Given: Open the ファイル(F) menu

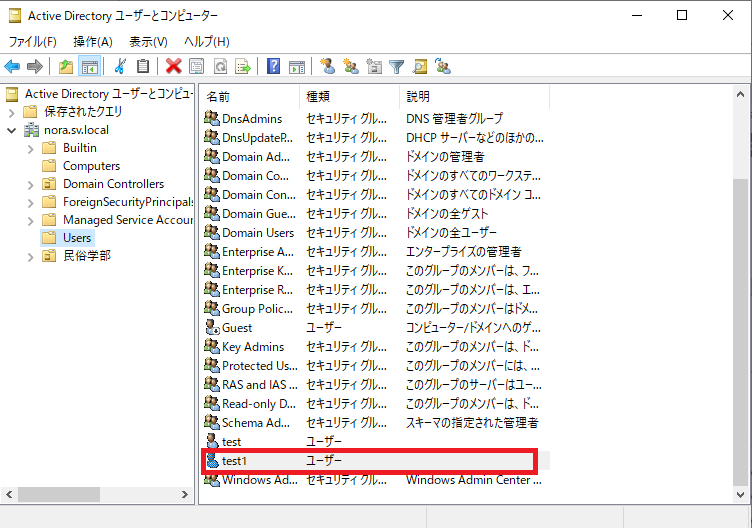Looking at the screenshot, I should [x=33, y=42].
